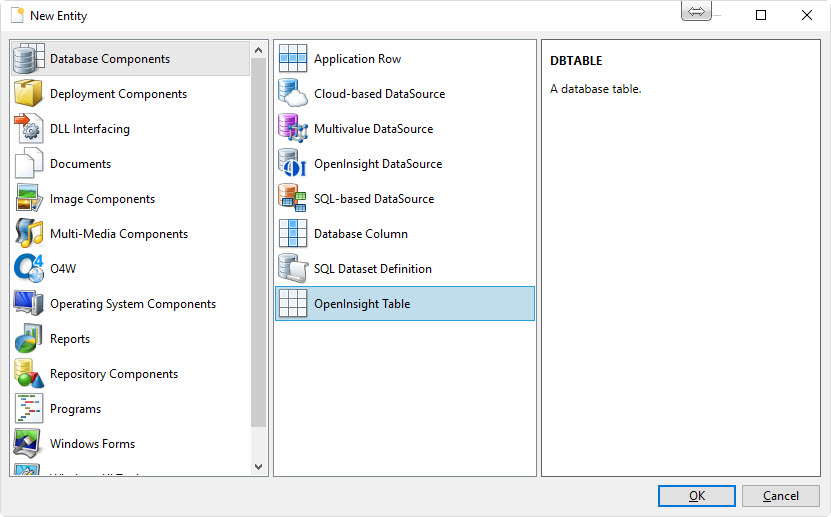
Task: Select the Reports category label
Action: click(x=70, y=338)
